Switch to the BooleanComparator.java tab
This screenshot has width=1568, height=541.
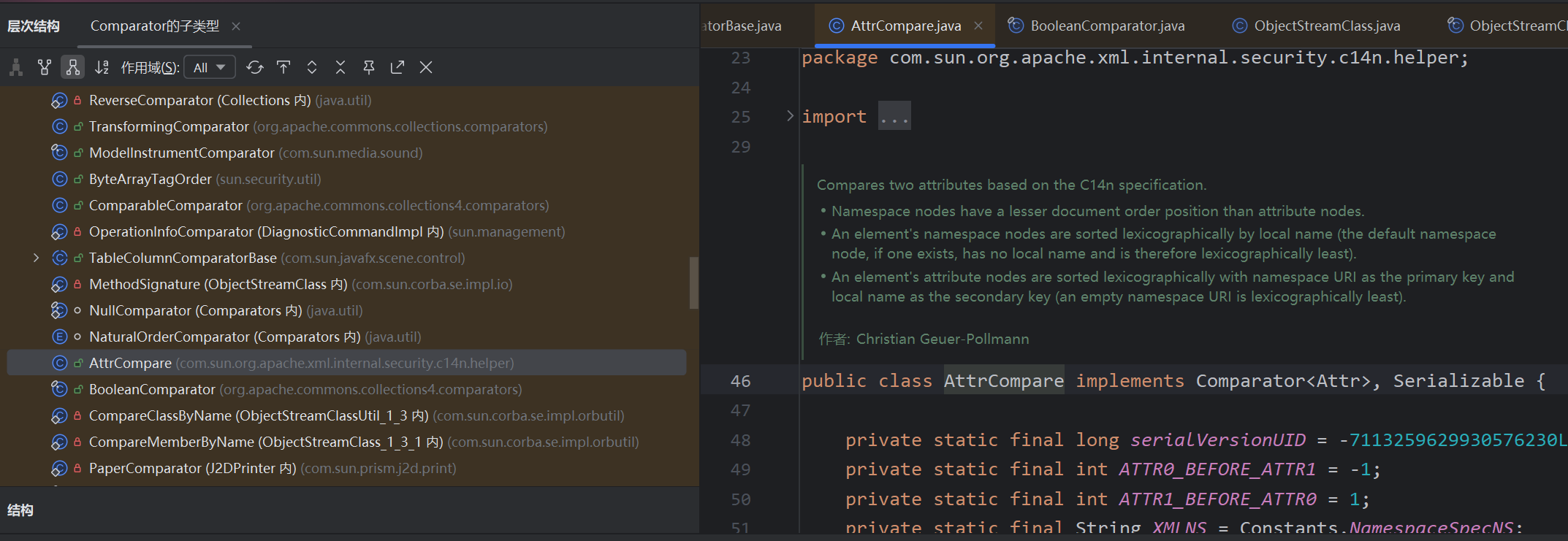[1107, 26]
